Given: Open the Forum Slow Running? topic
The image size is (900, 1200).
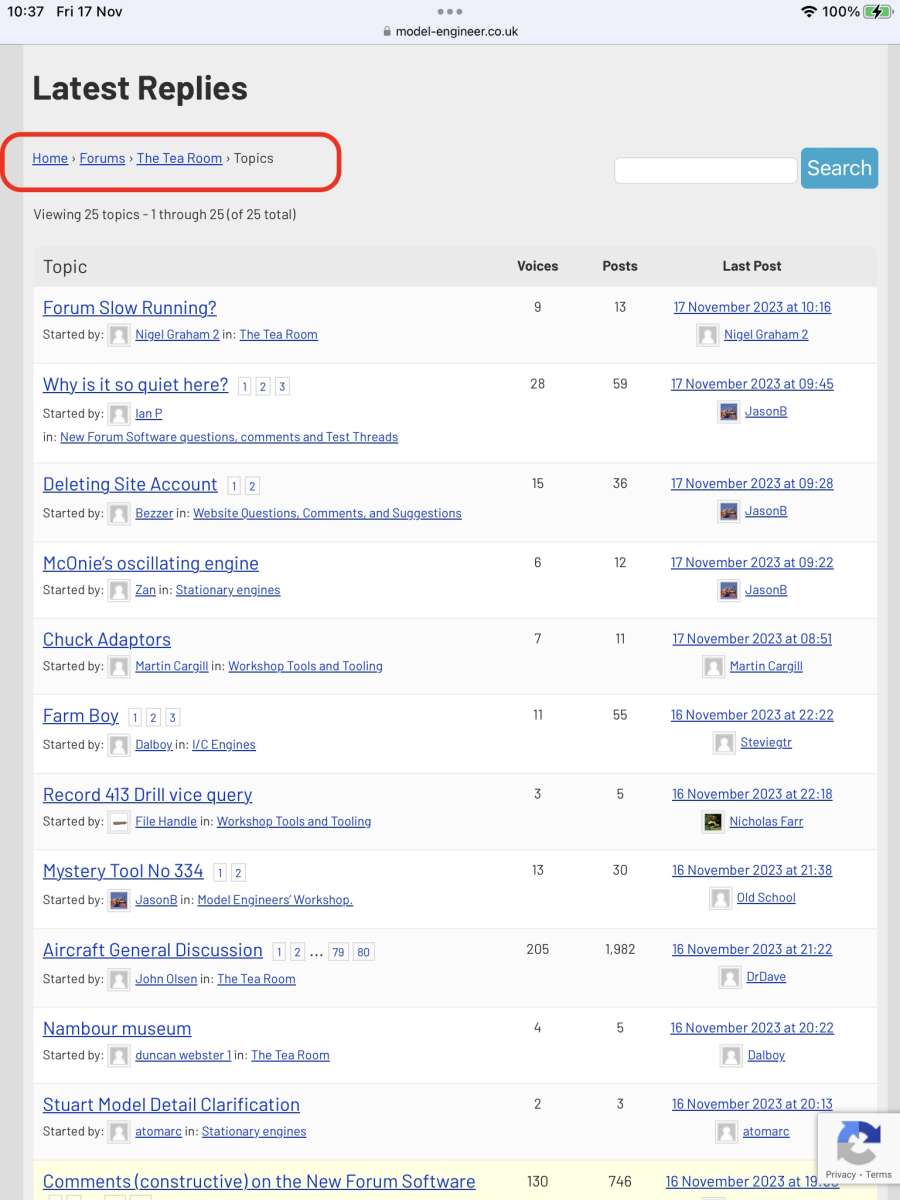Looking at the screenshot, I should pyautogui.click(x=130, y=308).
